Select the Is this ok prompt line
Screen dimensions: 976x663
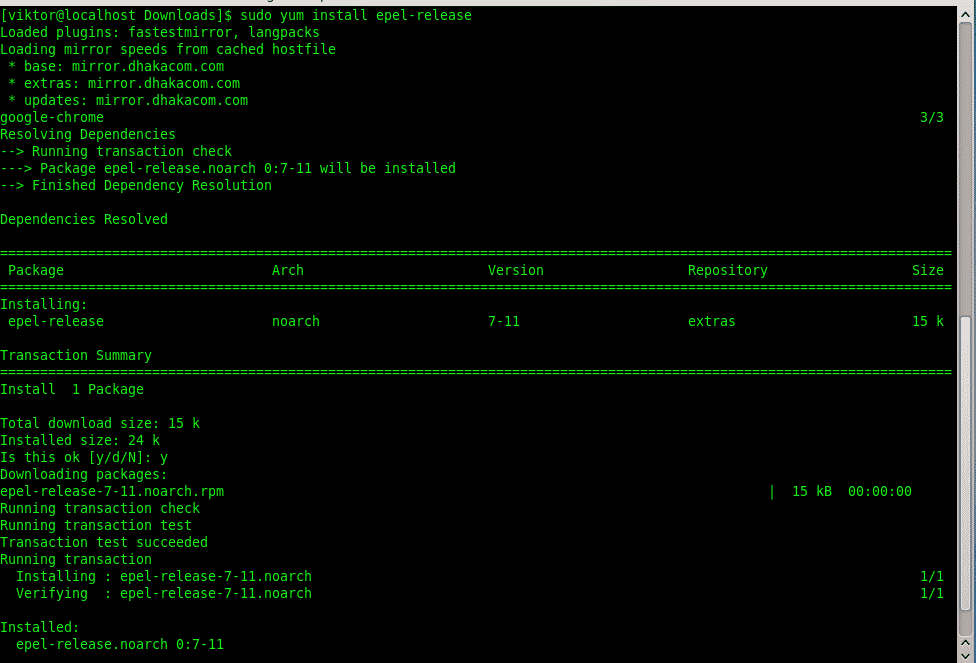84,457
